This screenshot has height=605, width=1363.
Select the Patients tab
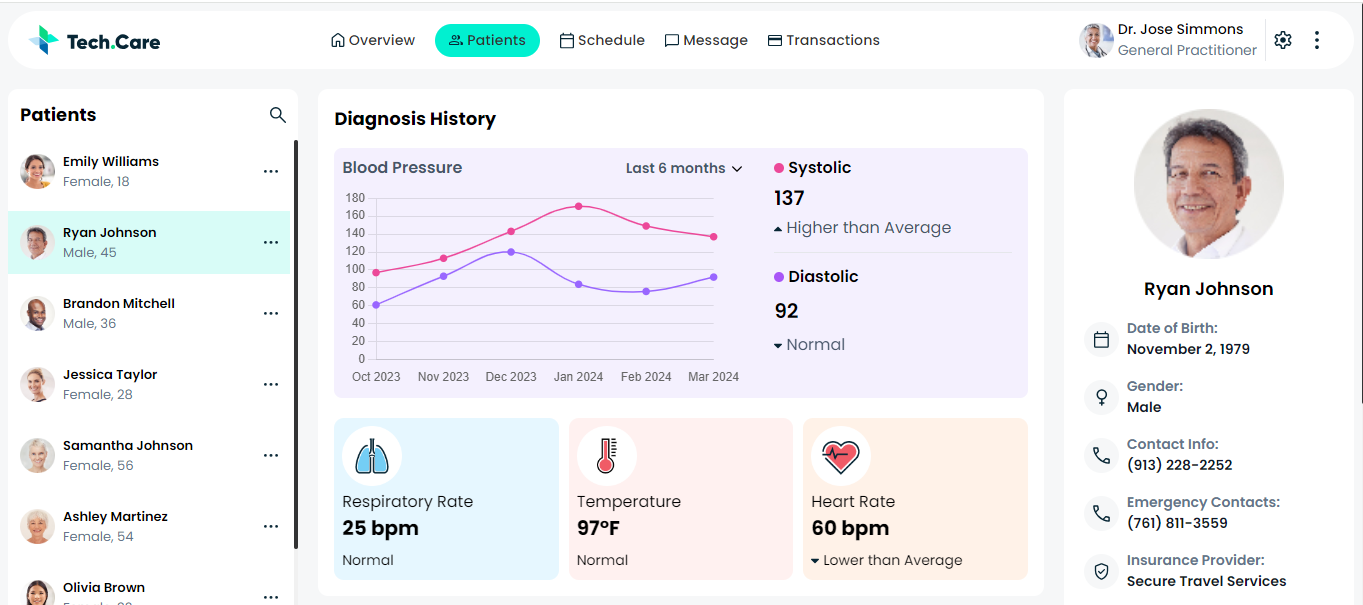(x=487, y=40)
